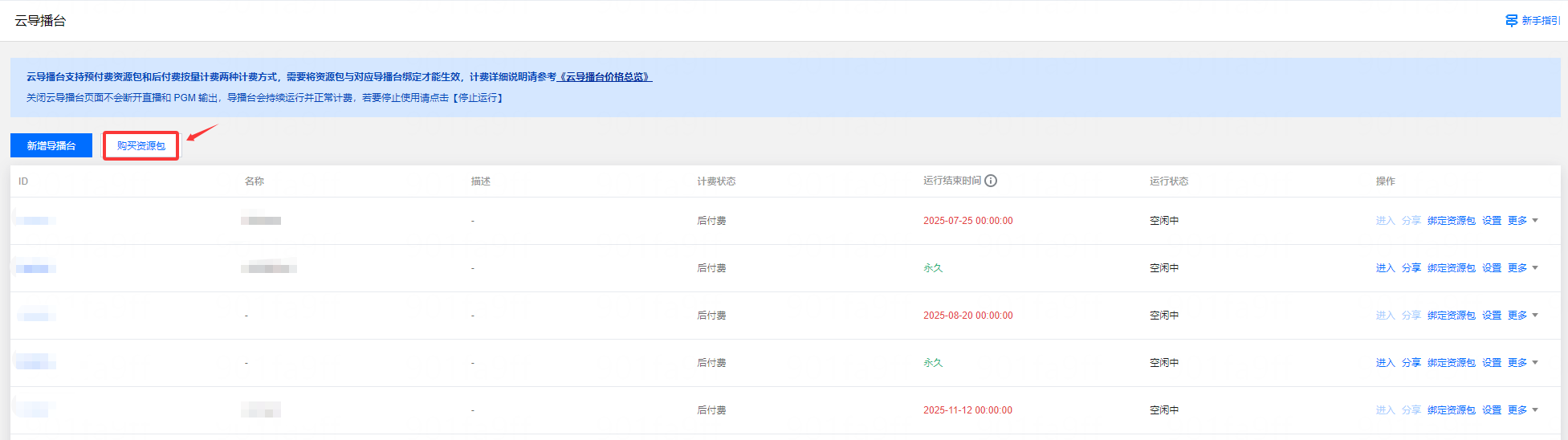Click 永久 in the row with blurred name

pyautogui.click(x=933, y=268)
